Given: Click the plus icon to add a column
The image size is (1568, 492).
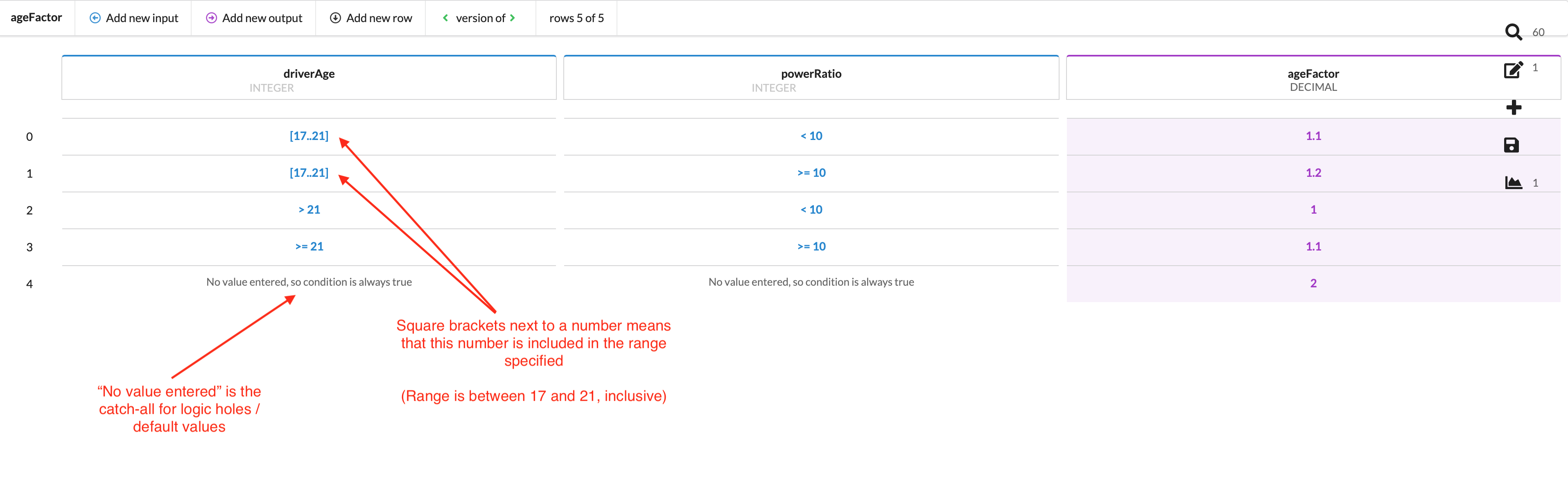Looking at the screenshot, I should pyautogui.click(x=1514, y=107).
